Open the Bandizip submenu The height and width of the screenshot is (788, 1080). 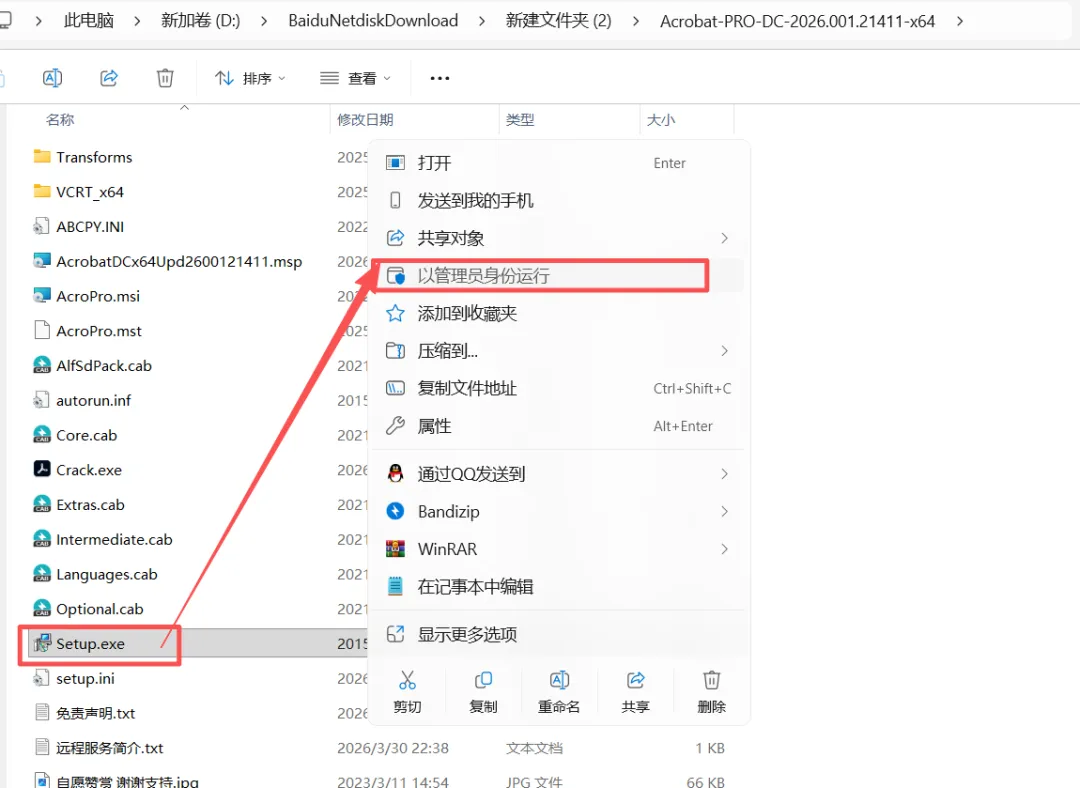559,511
